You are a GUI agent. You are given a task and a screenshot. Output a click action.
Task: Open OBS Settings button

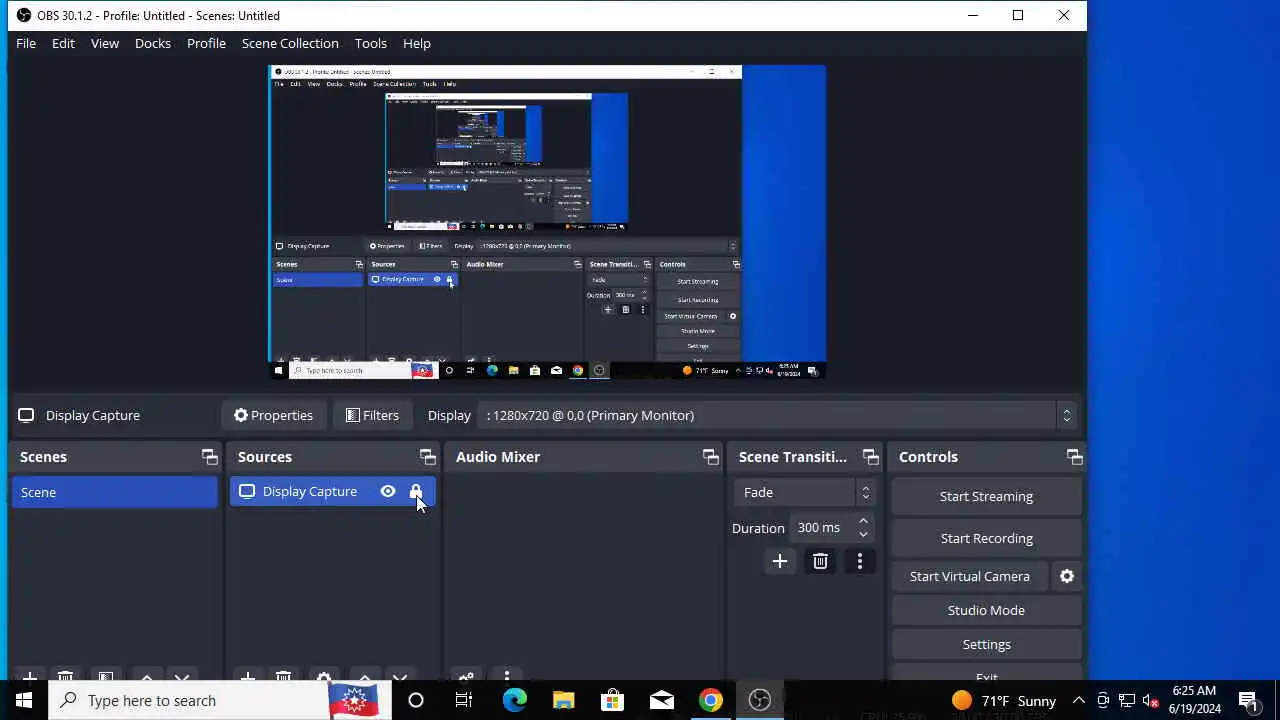(986, 644)
